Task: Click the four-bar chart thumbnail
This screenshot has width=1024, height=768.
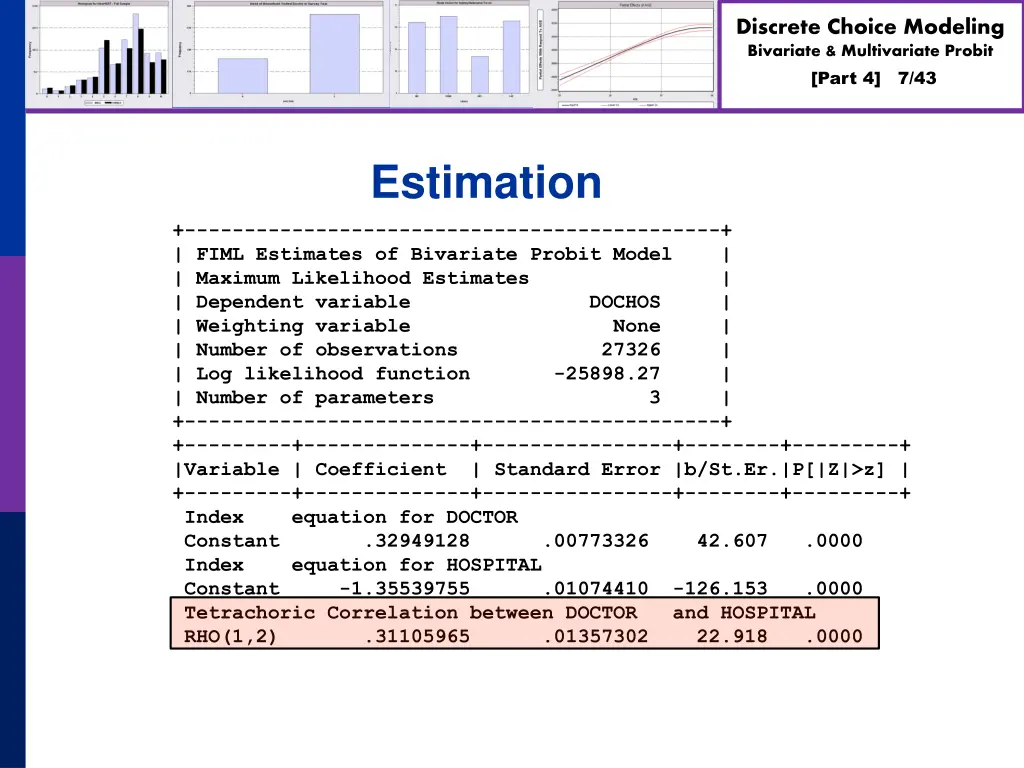Action: [x=462, y=54]
